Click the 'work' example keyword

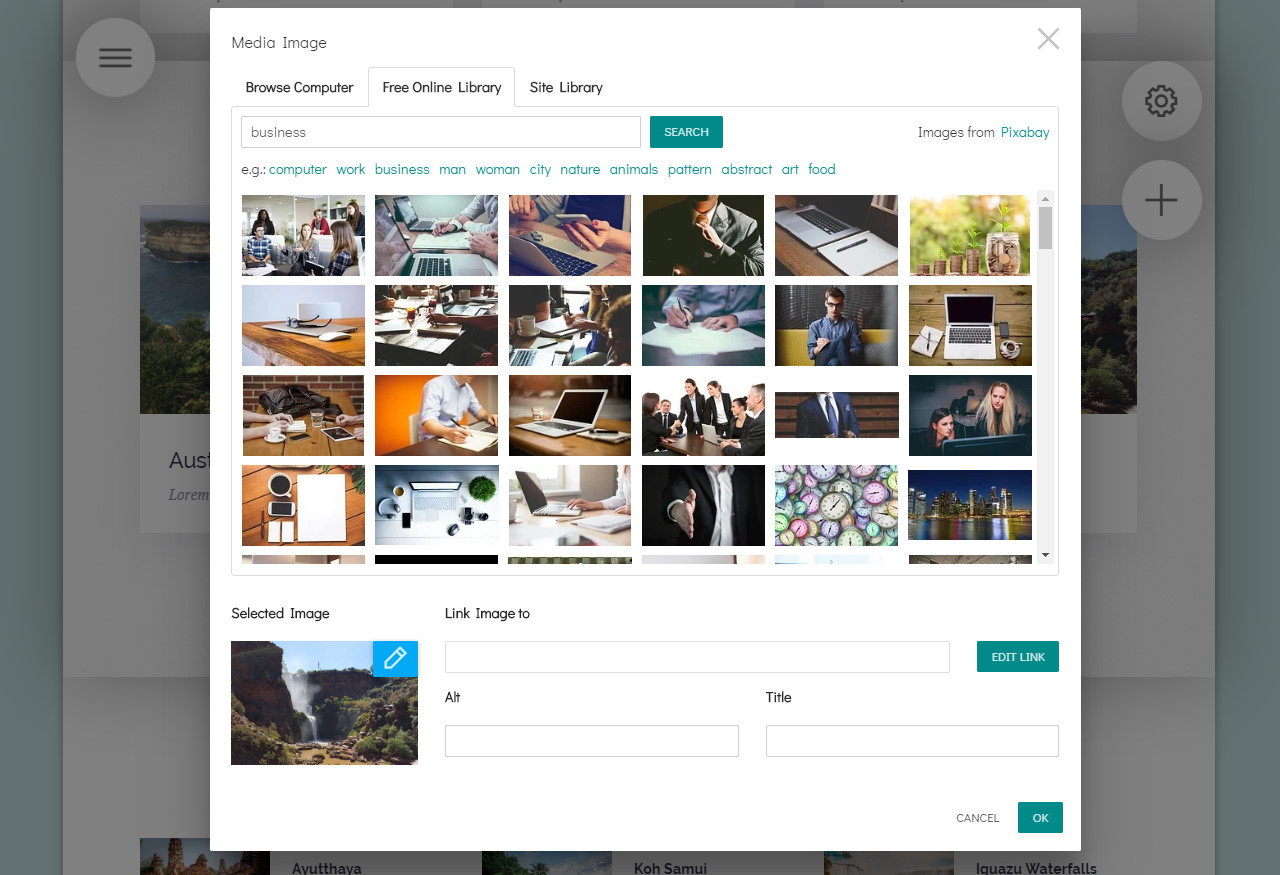pyautogui.click(x=351, y=169)
